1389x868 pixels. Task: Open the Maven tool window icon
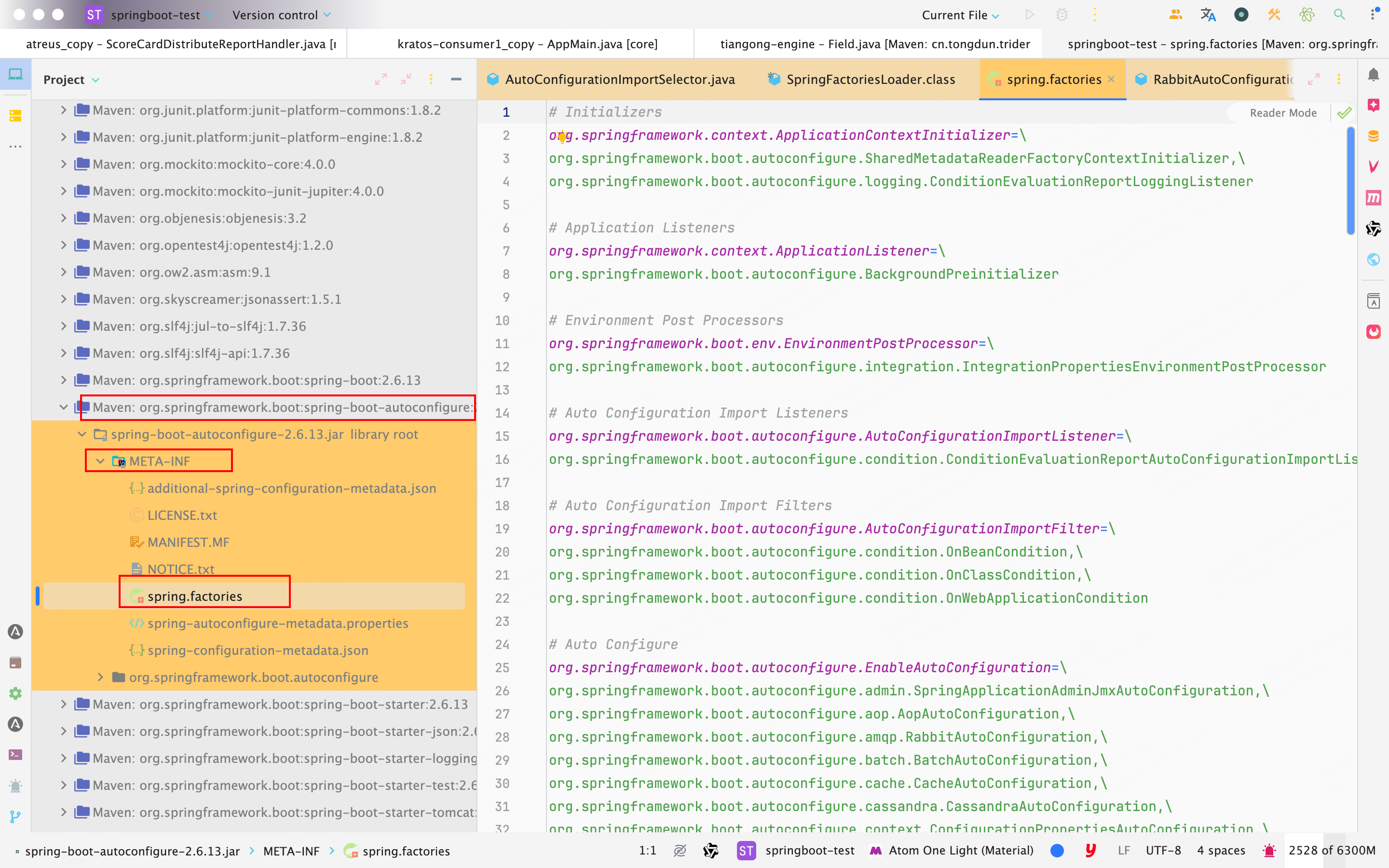[x=1373, y=198]
